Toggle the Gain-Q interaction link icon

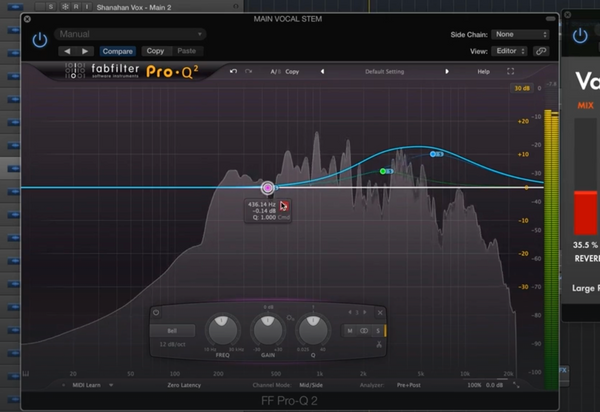[290, 318]
